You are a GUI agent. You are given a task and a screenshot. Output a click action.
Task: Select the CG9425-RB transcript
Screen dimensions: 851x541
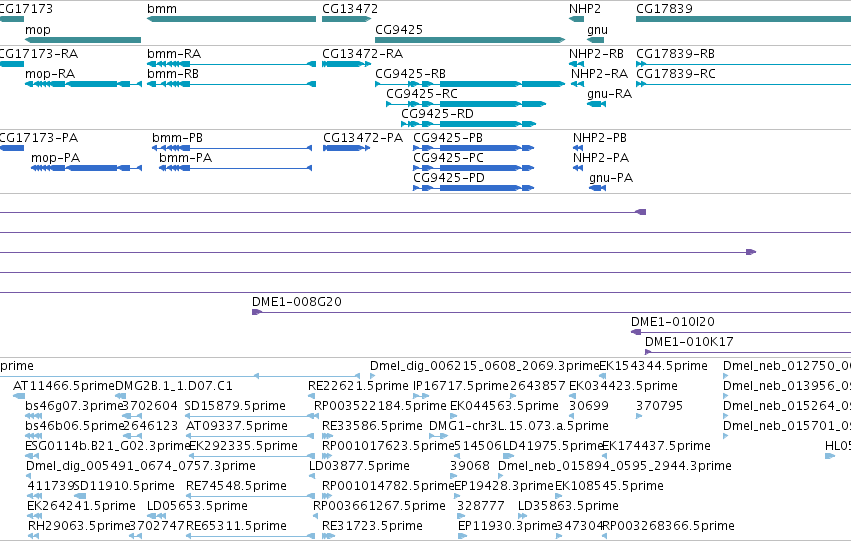[470, 84]
